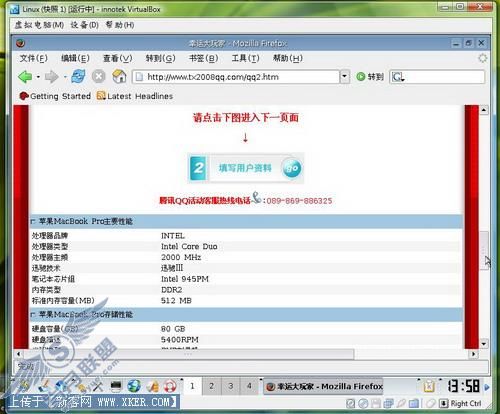The width and height of the screenshot is (500, 414).
Task: Open the 编辑(E) menu
Action: (75, 58)
